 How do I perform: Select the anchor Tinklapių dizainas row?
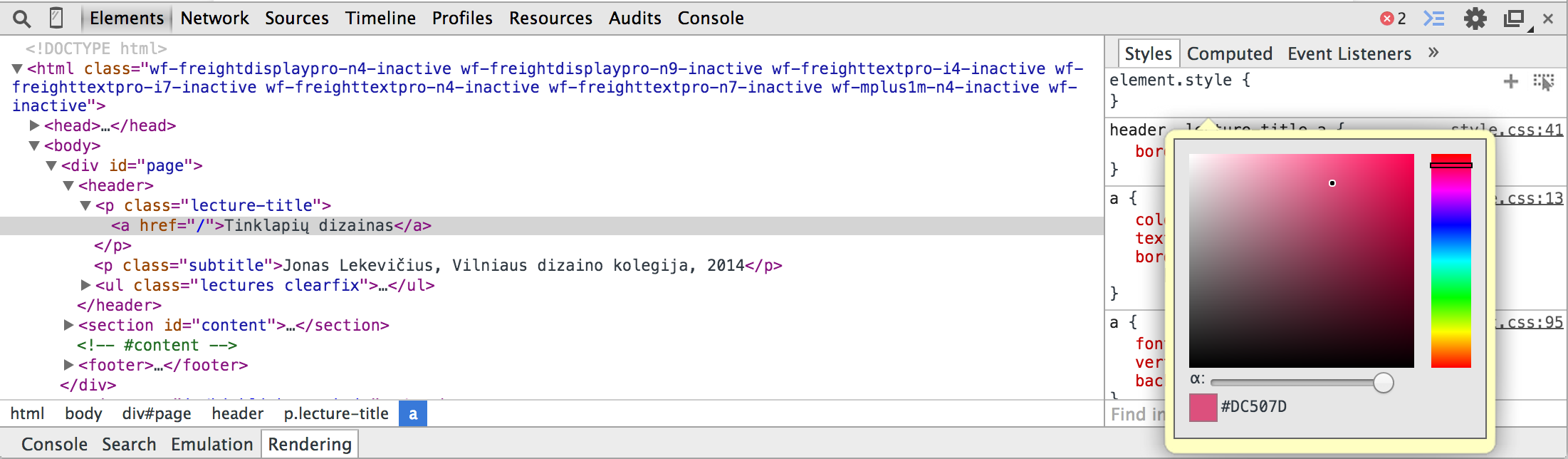(x=552, y=226)
